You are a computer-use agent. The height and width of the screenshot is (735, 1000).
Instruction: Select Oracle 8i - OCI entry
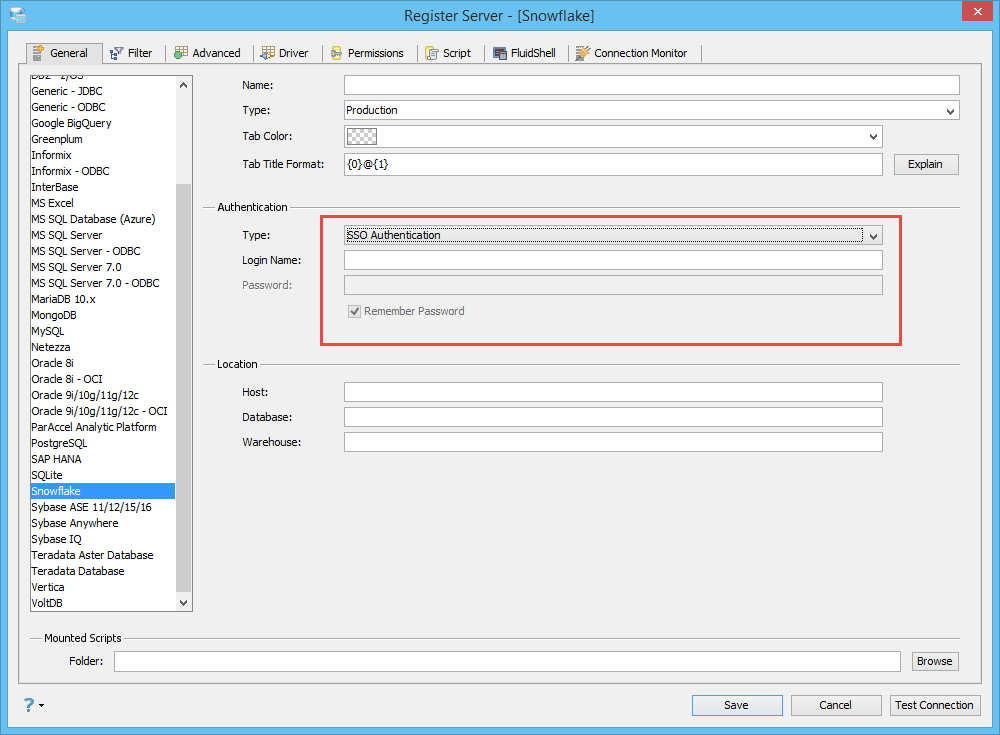103,379
